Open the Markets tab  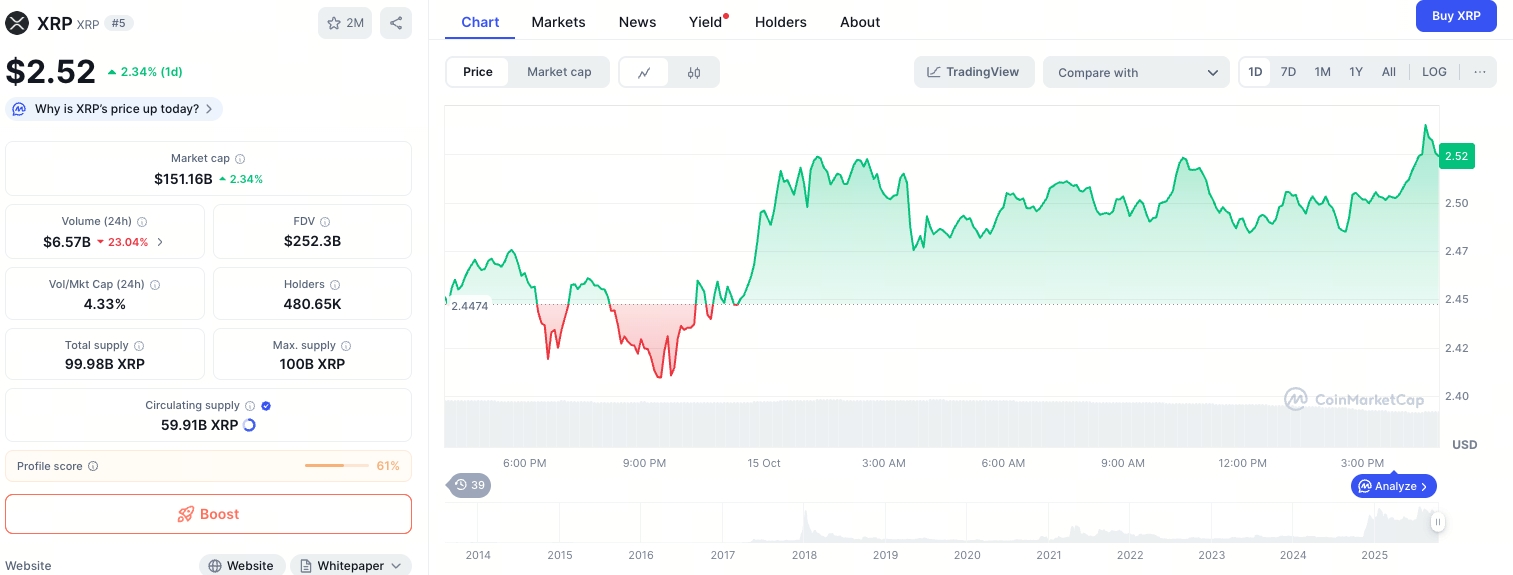558,22
